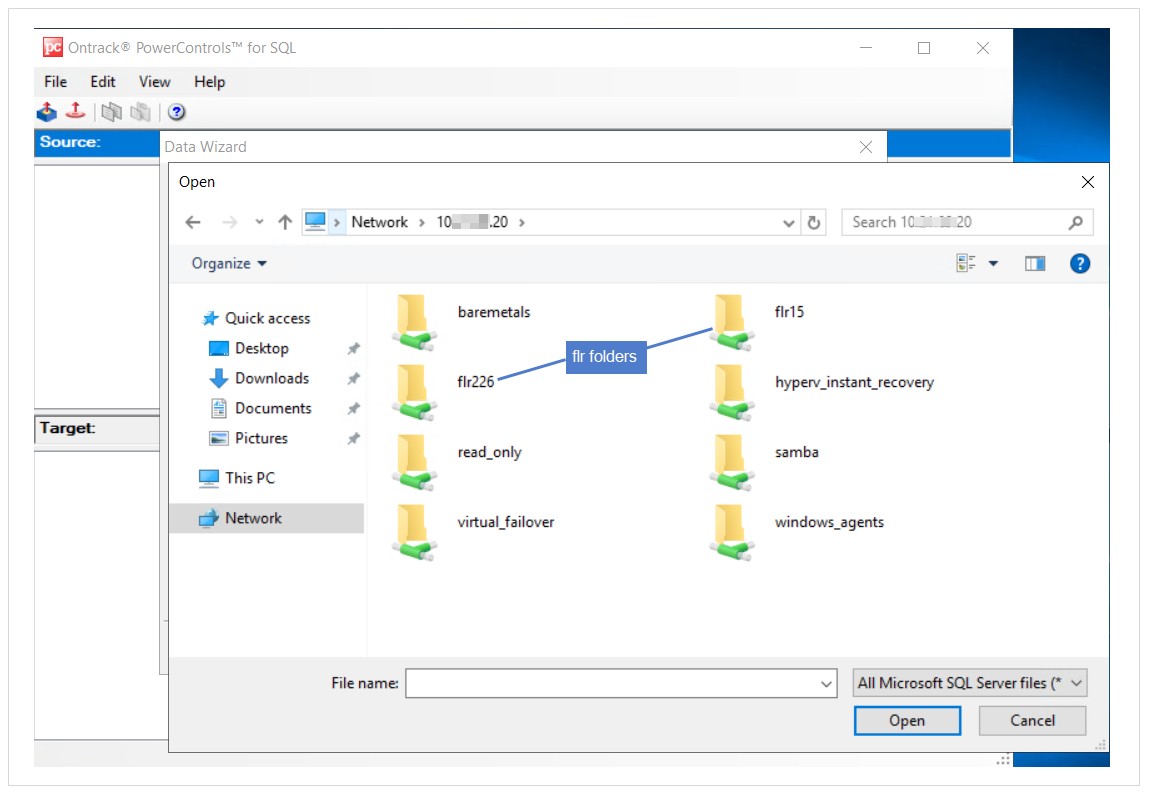Close the Data Wizard window

[x=866, y=147]
